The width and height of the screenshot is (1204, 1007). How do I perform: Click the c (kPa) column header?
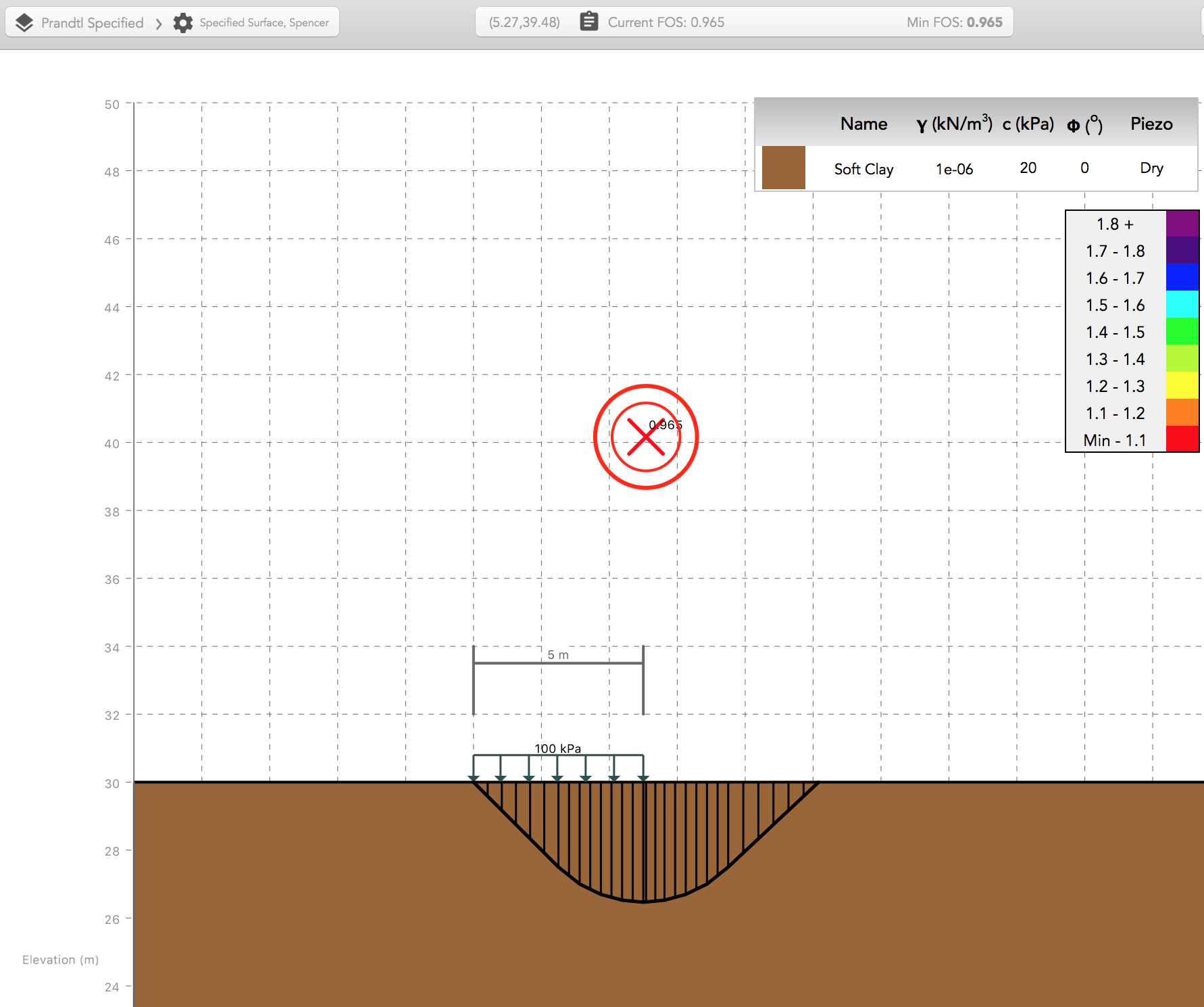(1028, 124)
